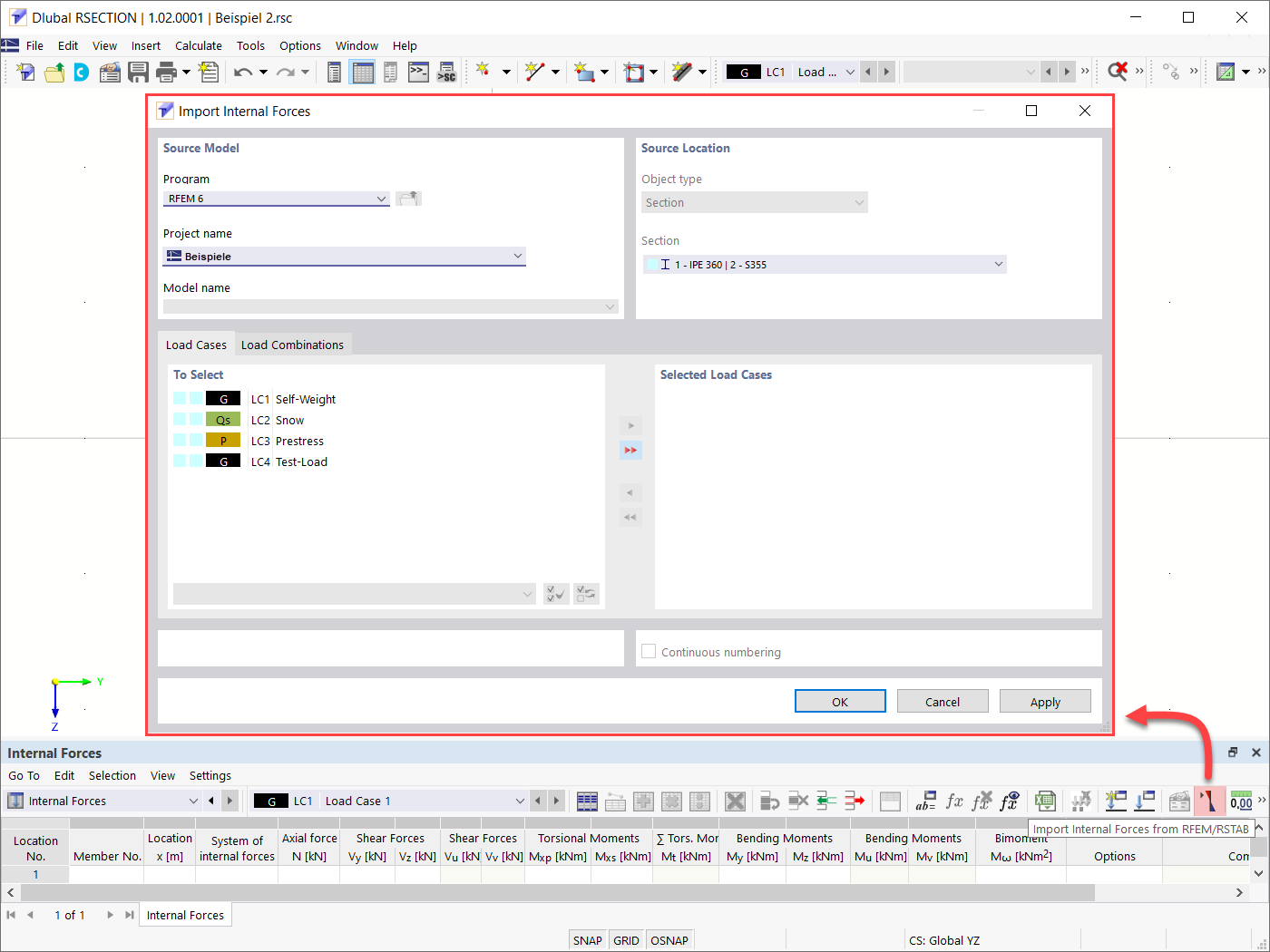The height and width of the screenshot is (952, 1270).
Task: Click the Apply button in the dialog
Action: click(1045, 701)
